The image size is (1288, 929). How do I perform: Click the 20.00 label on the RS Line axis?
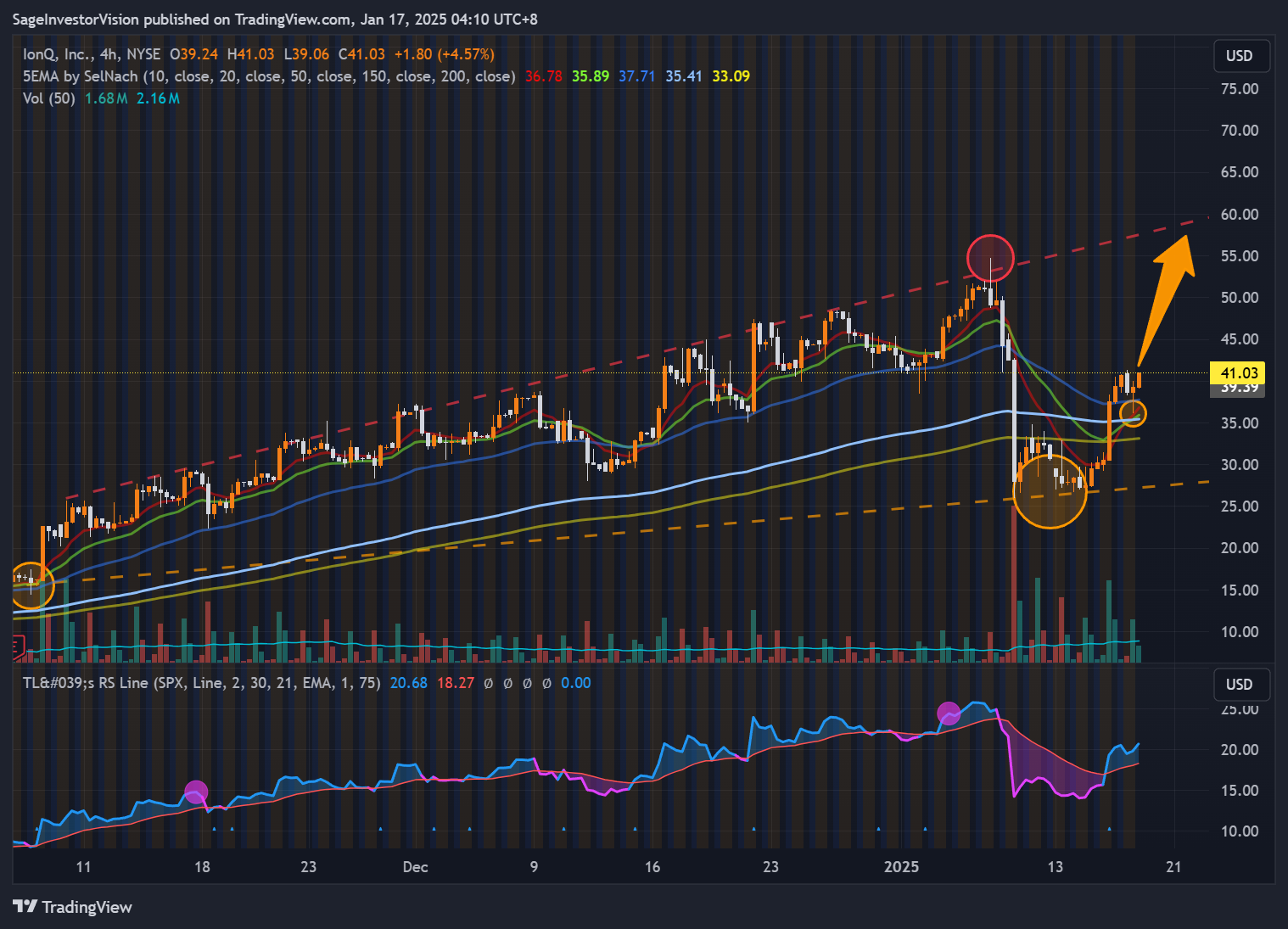(1239, 750)
